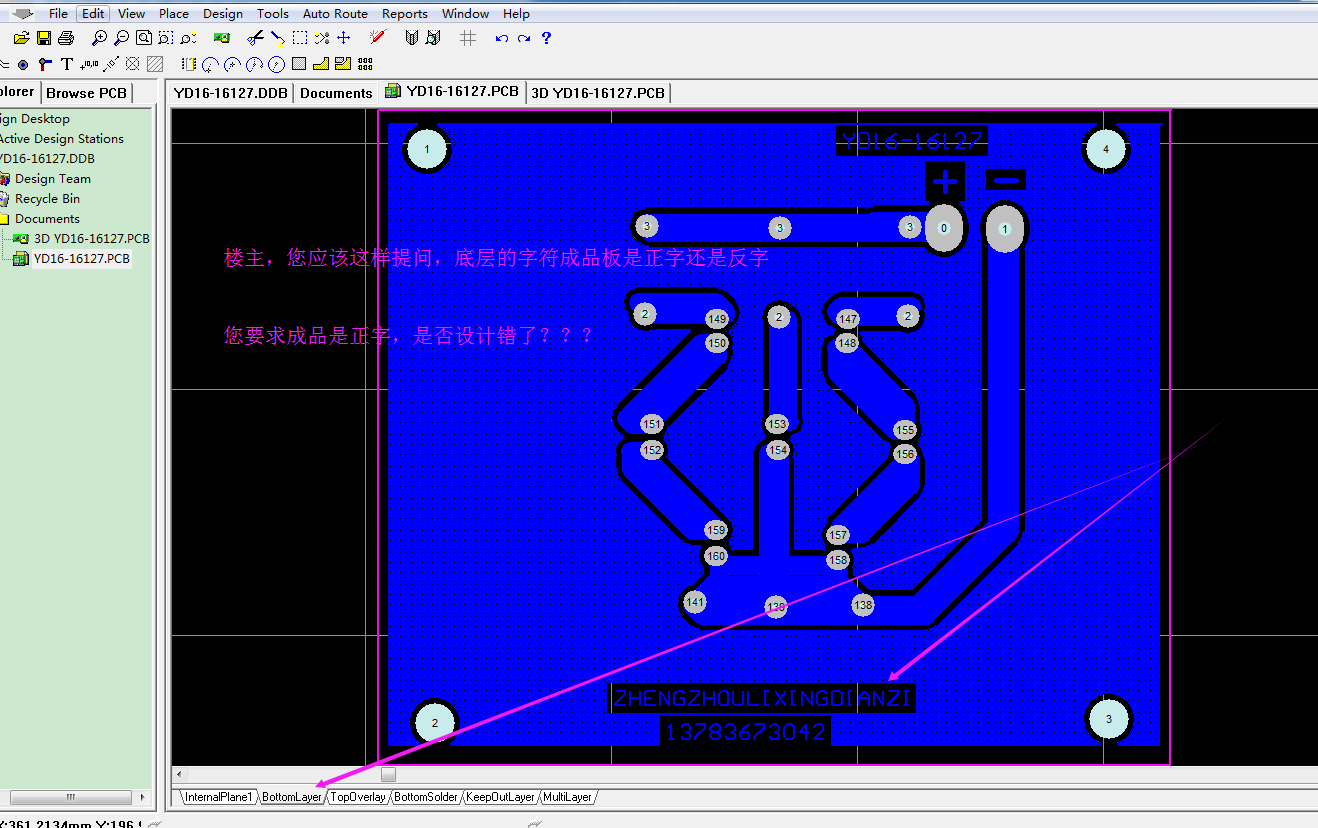Click the horizontal scrollbar thumb under the PCB view
This screenshot has height=828, width=1318.
point(389,774)
